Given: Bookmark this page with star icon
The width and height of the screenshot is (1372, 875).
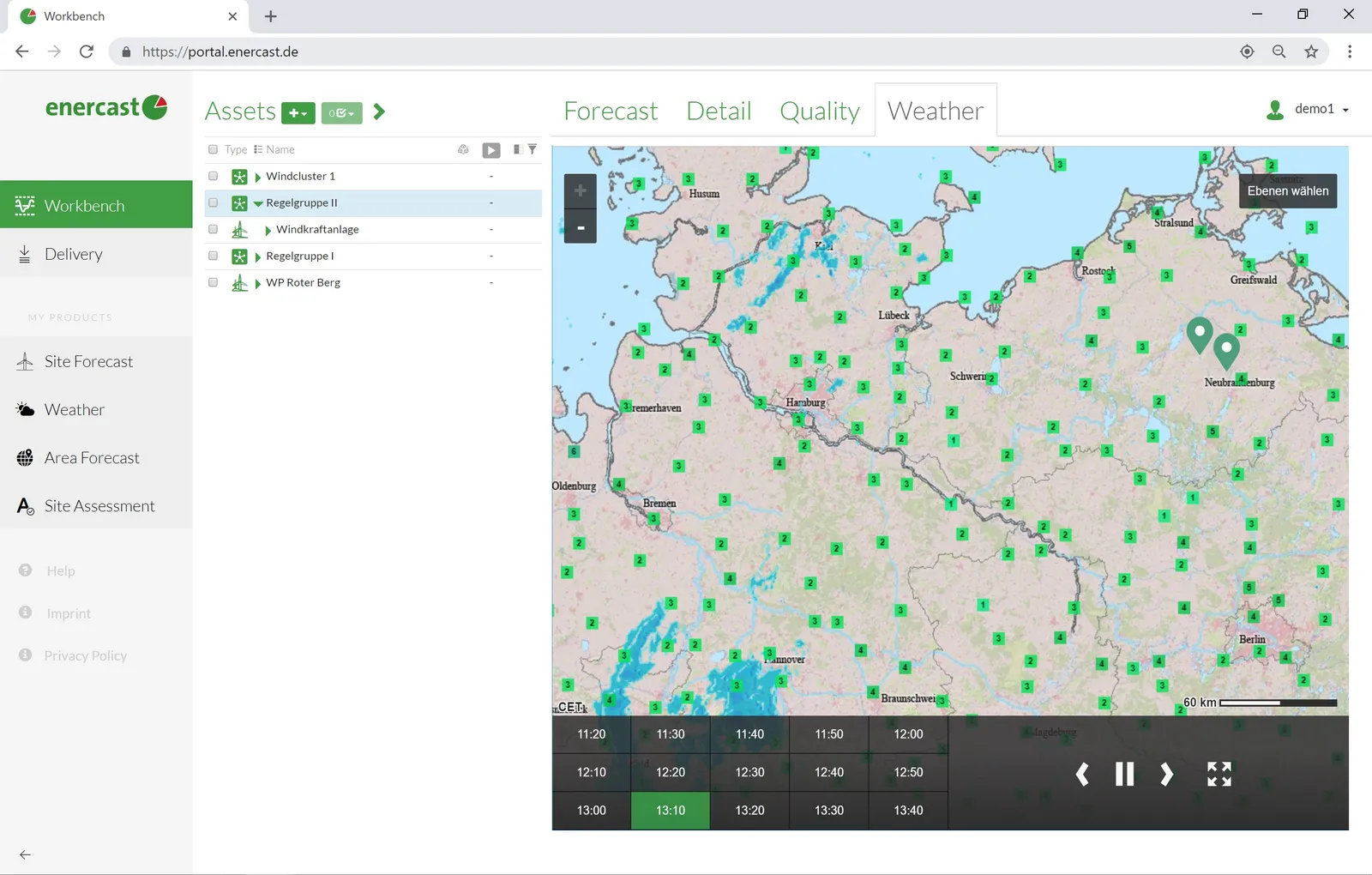Looking at the screenshot, I should click(x=1311, y=51).
